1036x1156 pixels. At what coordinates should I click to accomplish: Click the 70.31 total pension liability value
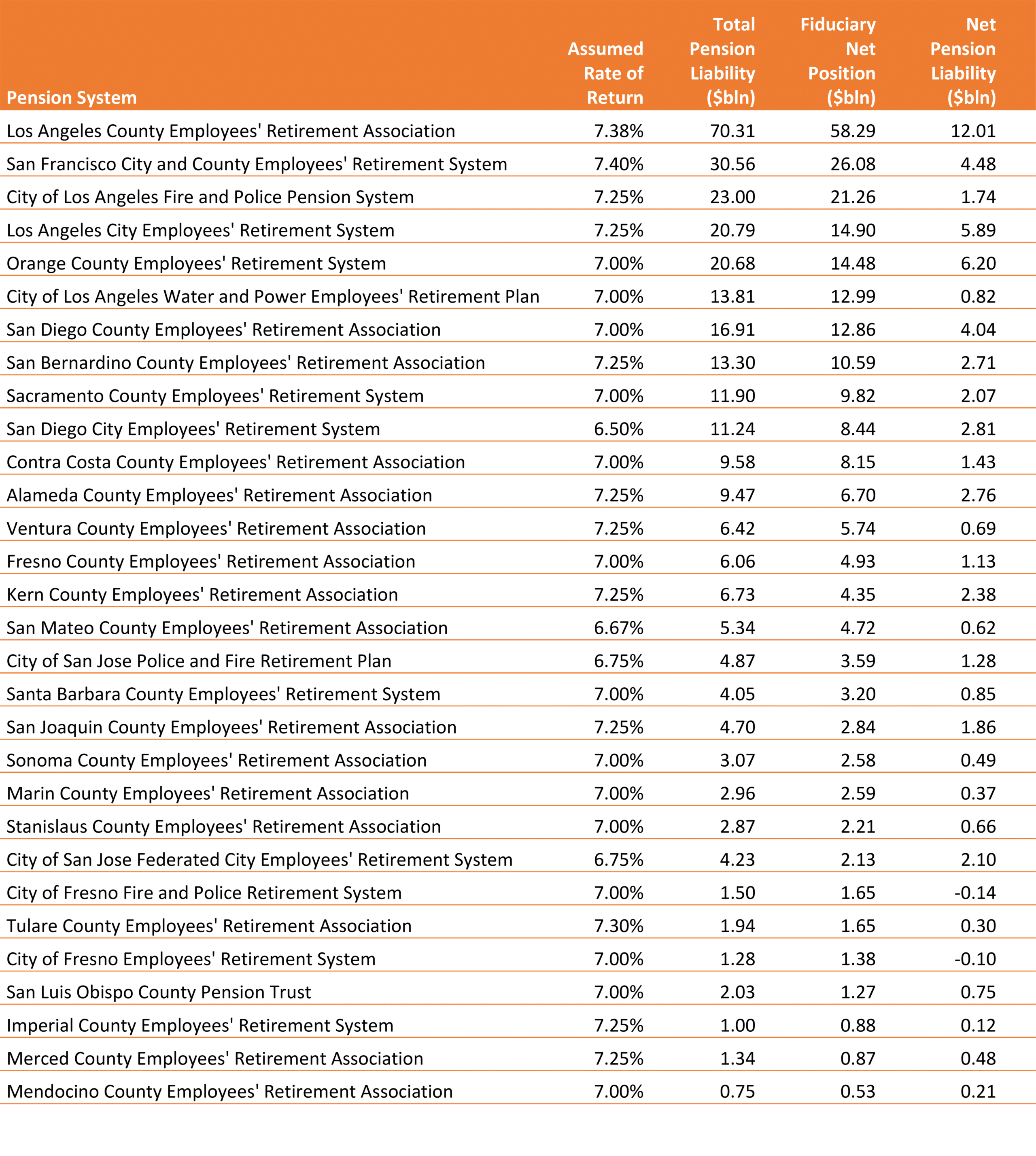(x=732, y=131)
